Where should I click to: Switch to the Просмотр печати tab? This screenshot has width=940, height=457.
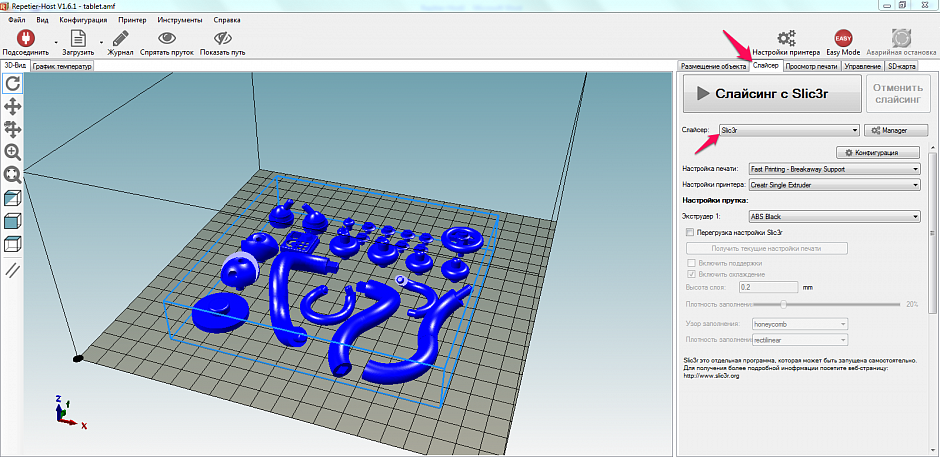click(x=811, y=66)
